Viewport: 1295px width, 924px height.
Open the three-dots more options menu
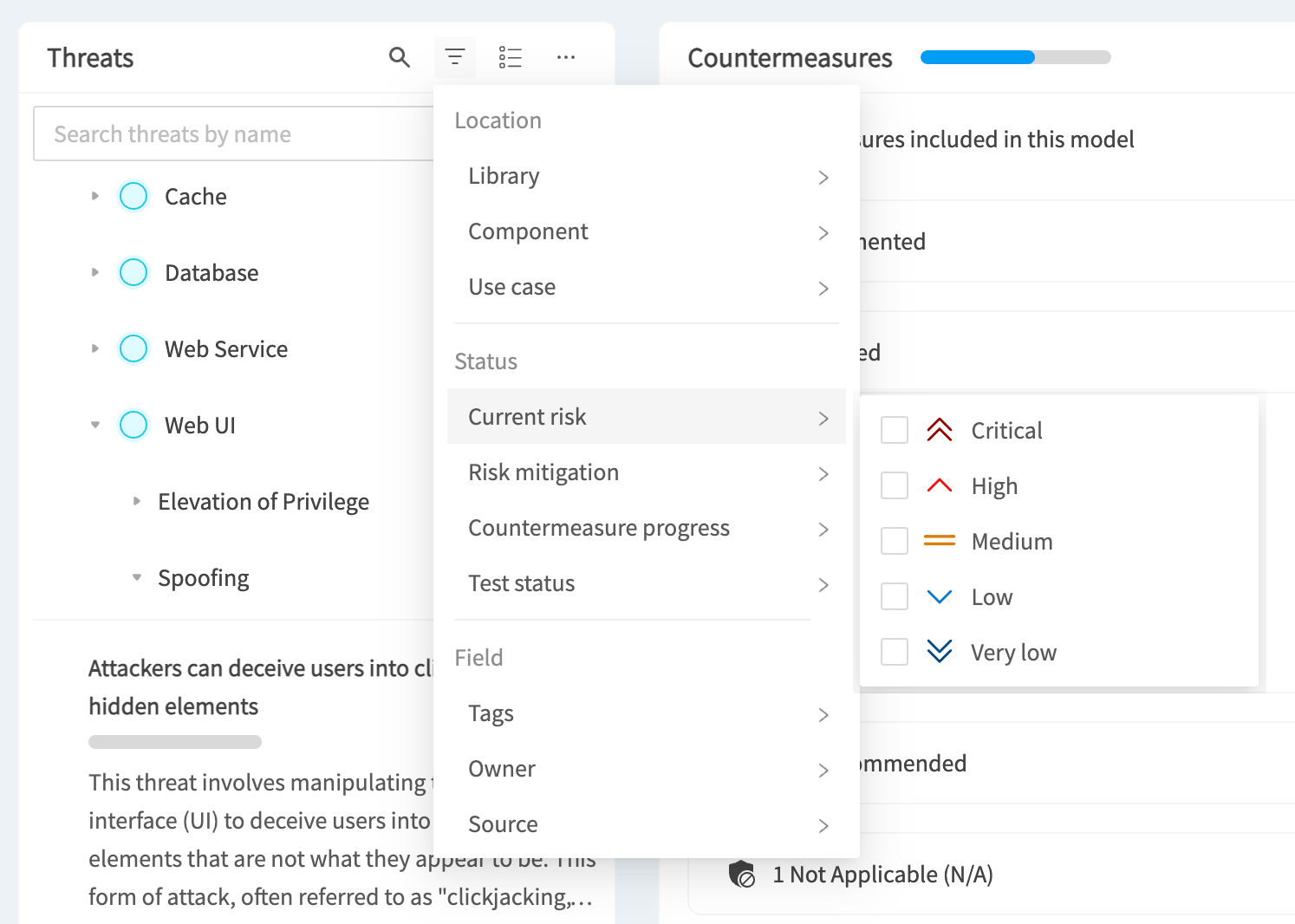point(566,57)
